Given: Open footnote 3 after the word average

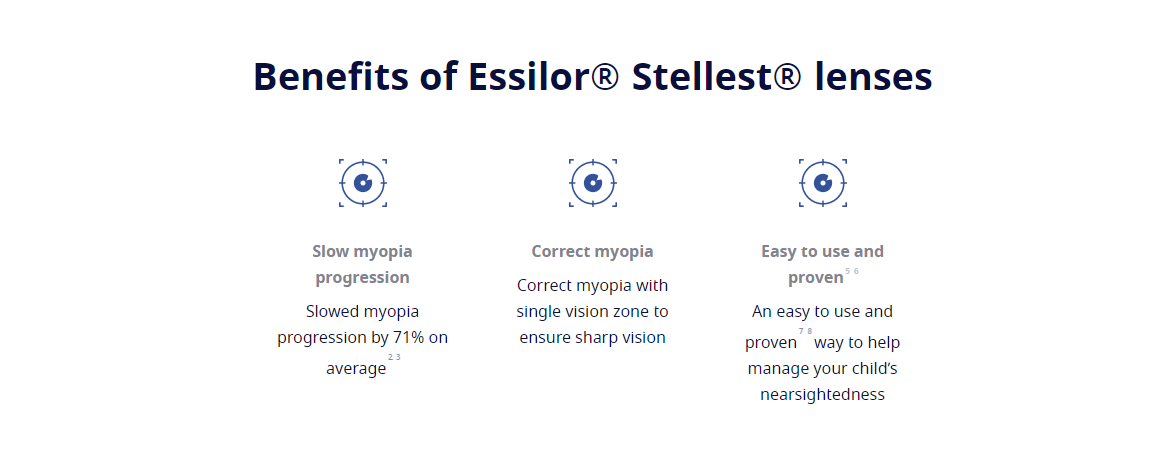Looking at the screenshot, I should tap(398, 357).
